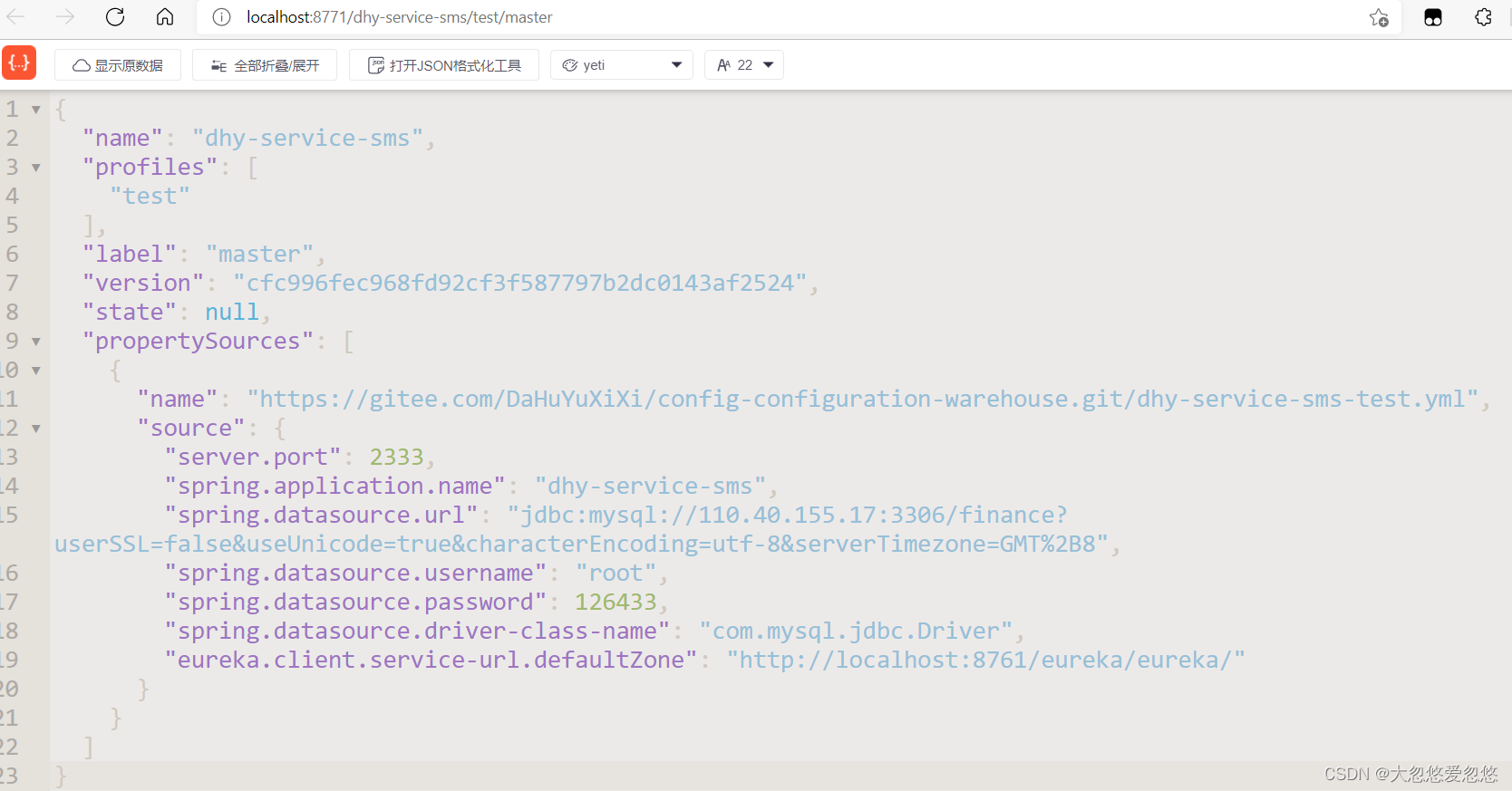
Task: Open the yeti theme dropdown
Action: pyautogui.click(x=622, y=65)
